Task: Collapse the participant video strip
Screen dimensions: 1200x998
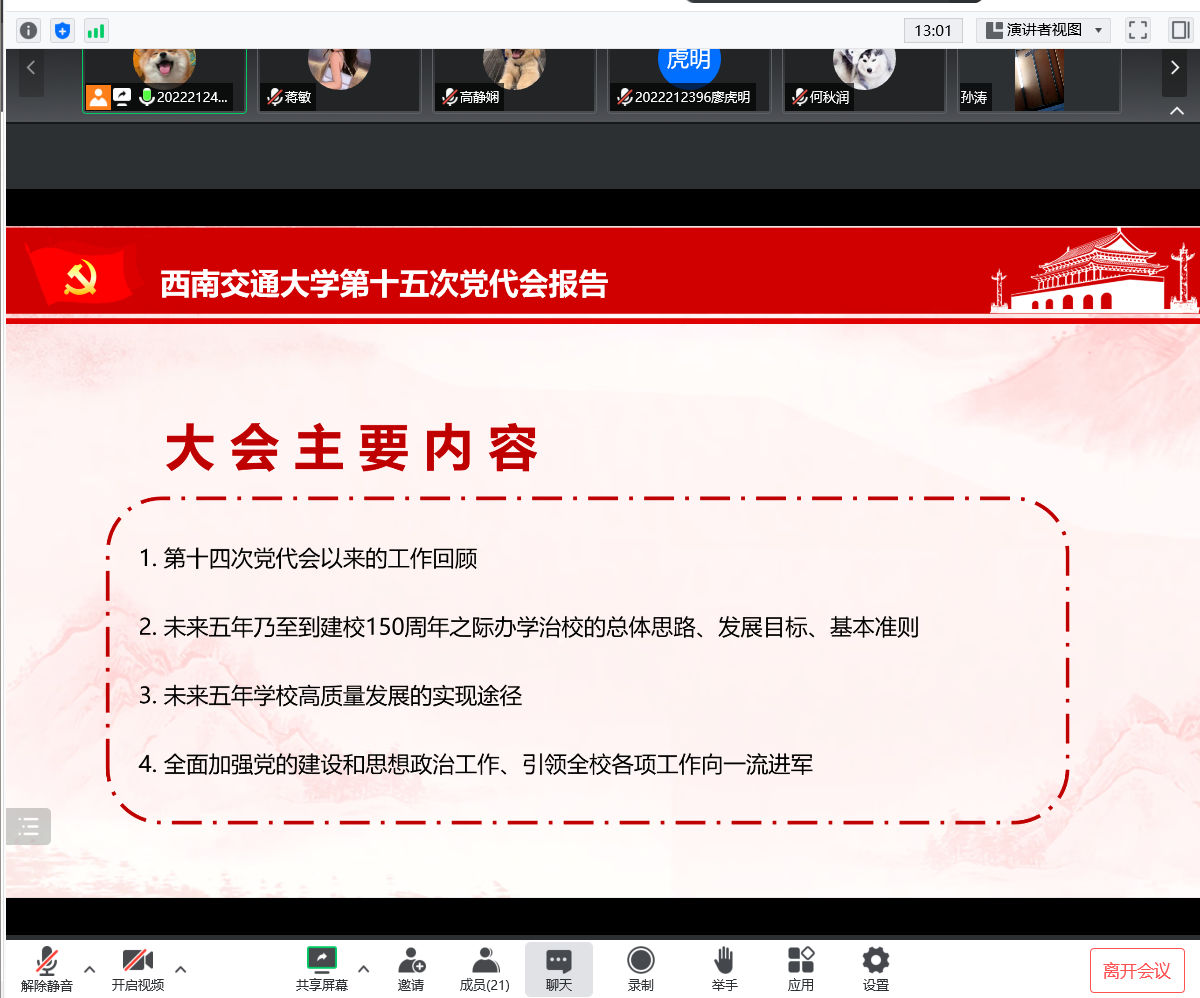Action: coord(1176,111)
